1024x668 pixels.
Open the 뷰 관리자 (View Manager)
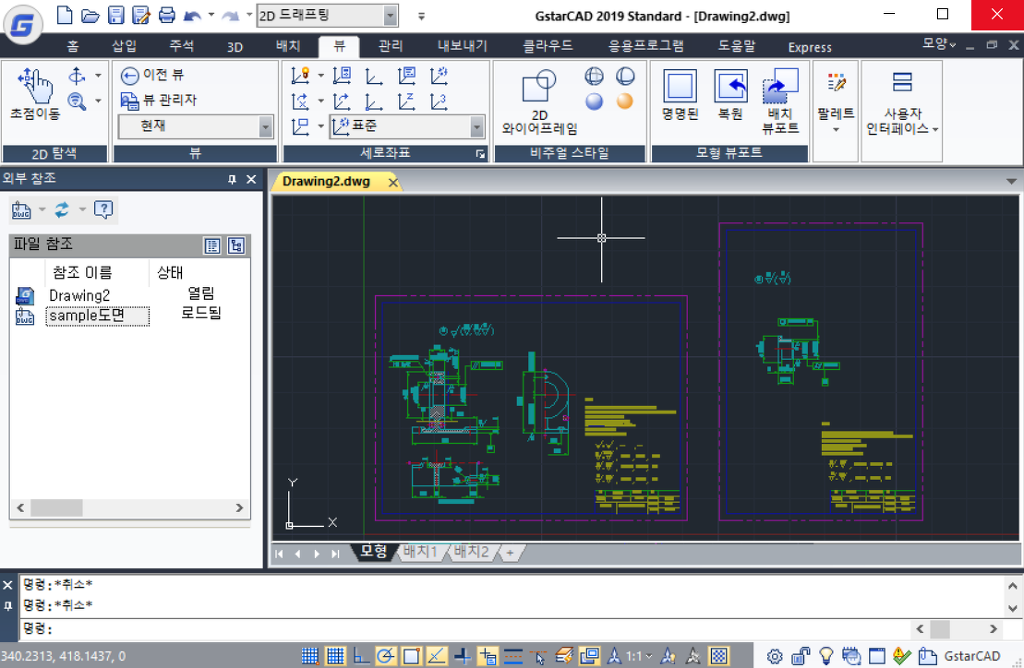tap(159, 100)
